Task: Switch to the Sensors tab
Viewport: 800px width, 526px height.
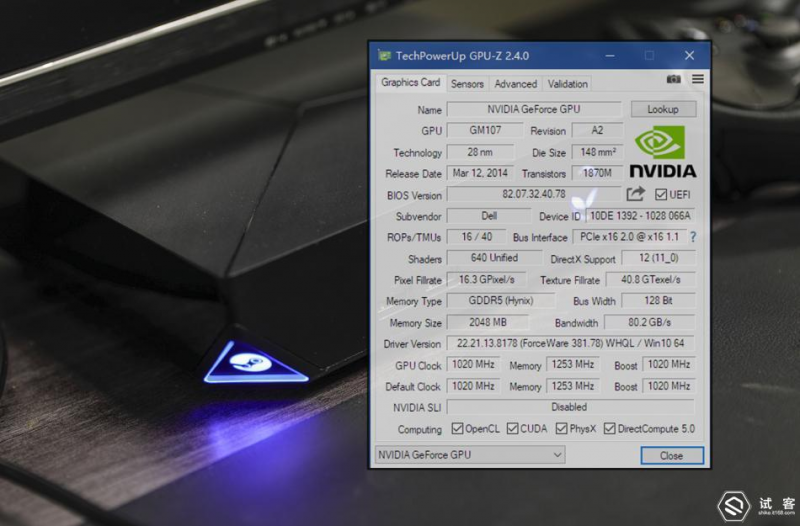Action: point(467,84)
